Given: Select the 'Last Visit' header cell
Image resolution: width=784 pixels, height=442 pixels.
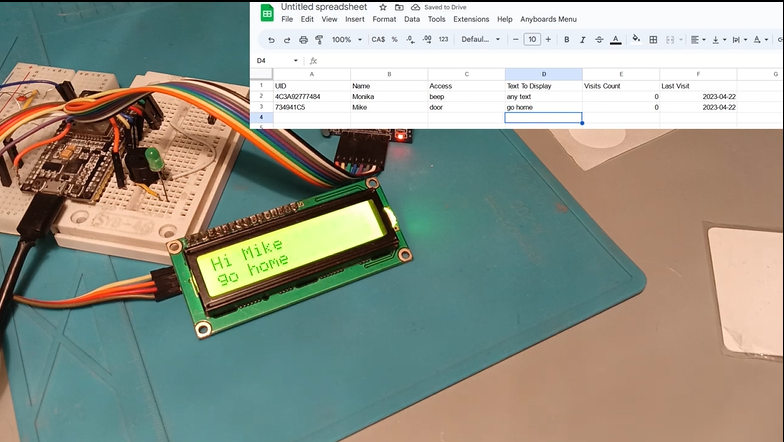Looking at the screenshot, I should tap(698, 86).
